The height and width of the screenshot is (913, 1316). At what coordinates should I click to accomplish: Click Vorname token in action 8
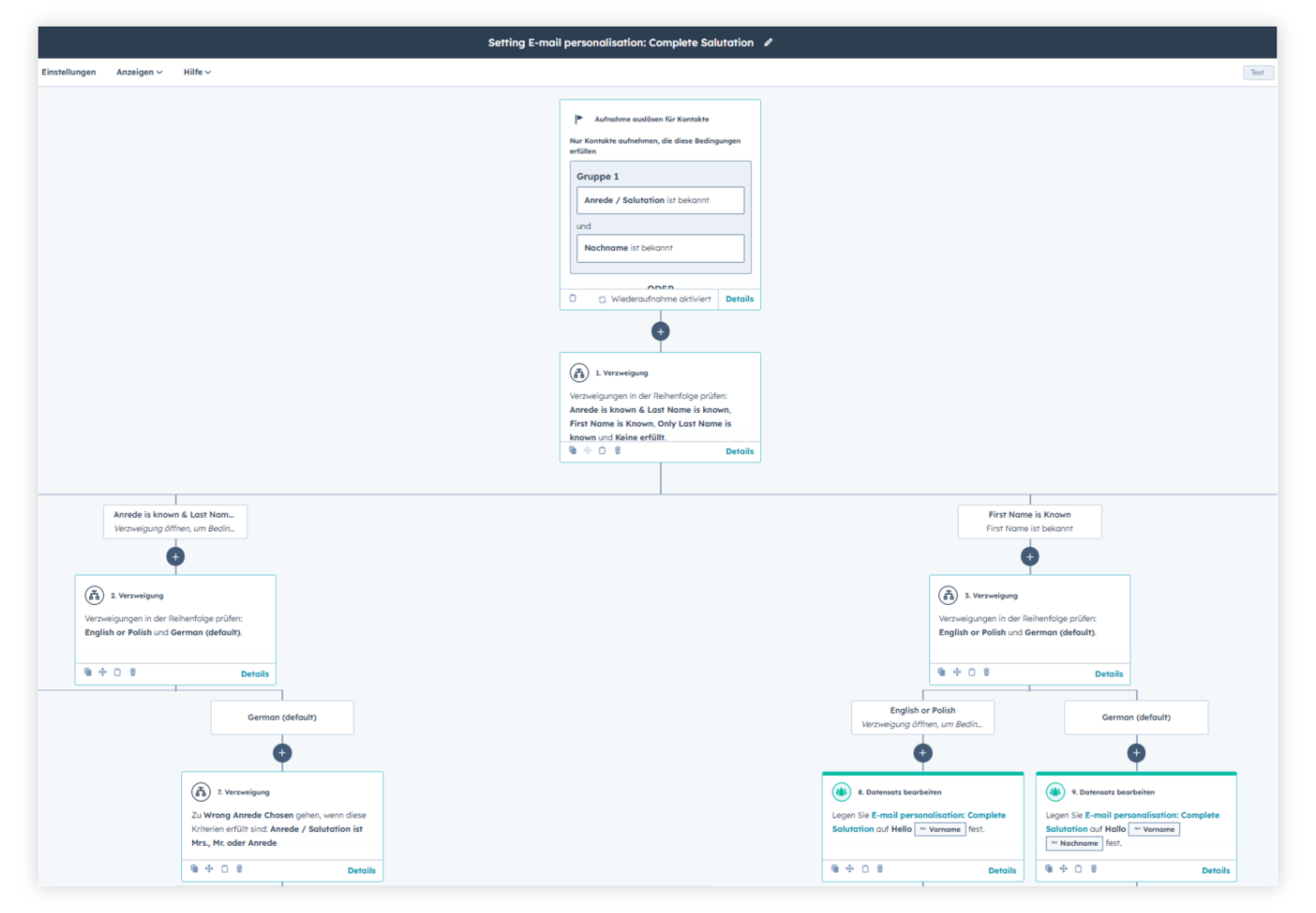pyautogui.click(x=940, y=829)
